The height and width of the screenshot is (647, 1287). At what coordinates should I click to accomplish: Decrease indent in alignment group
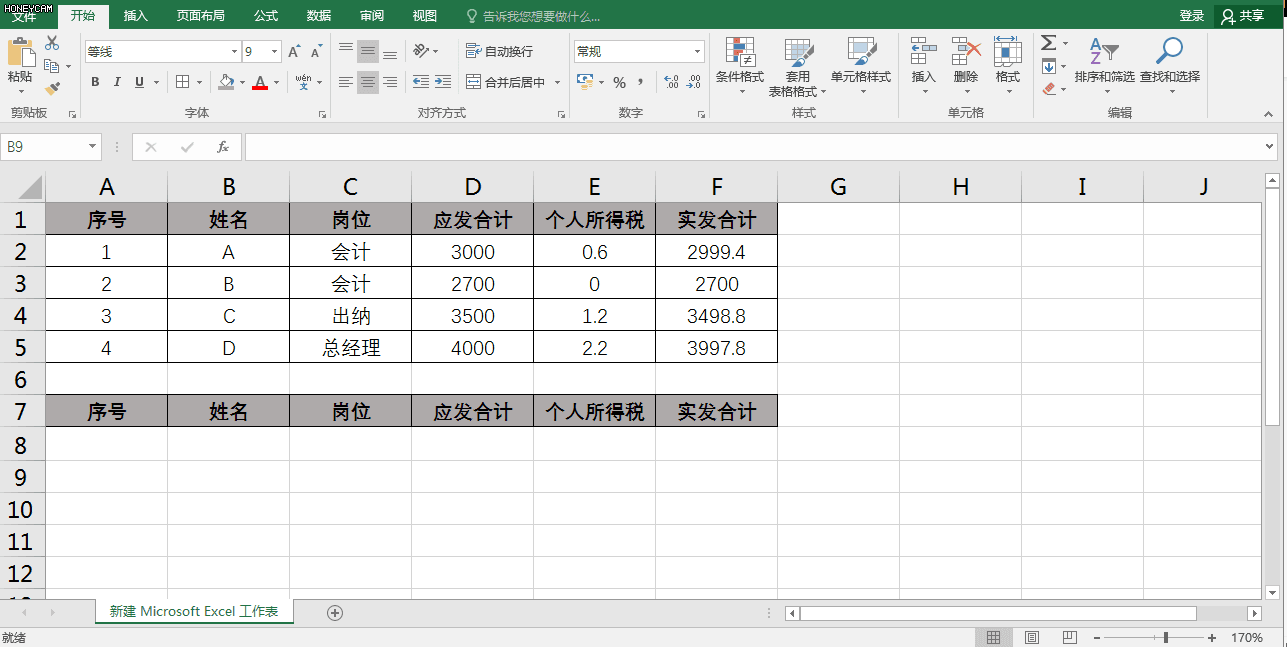click(x=421, y=82)
